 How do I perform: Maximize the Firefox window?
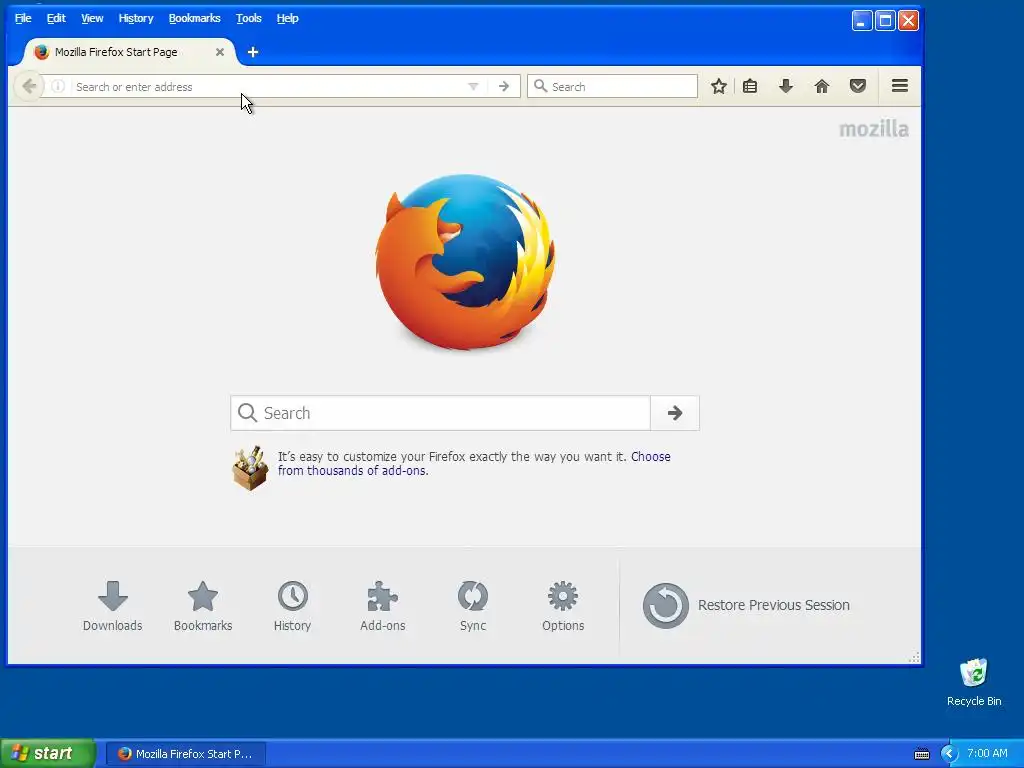[885, 21]
